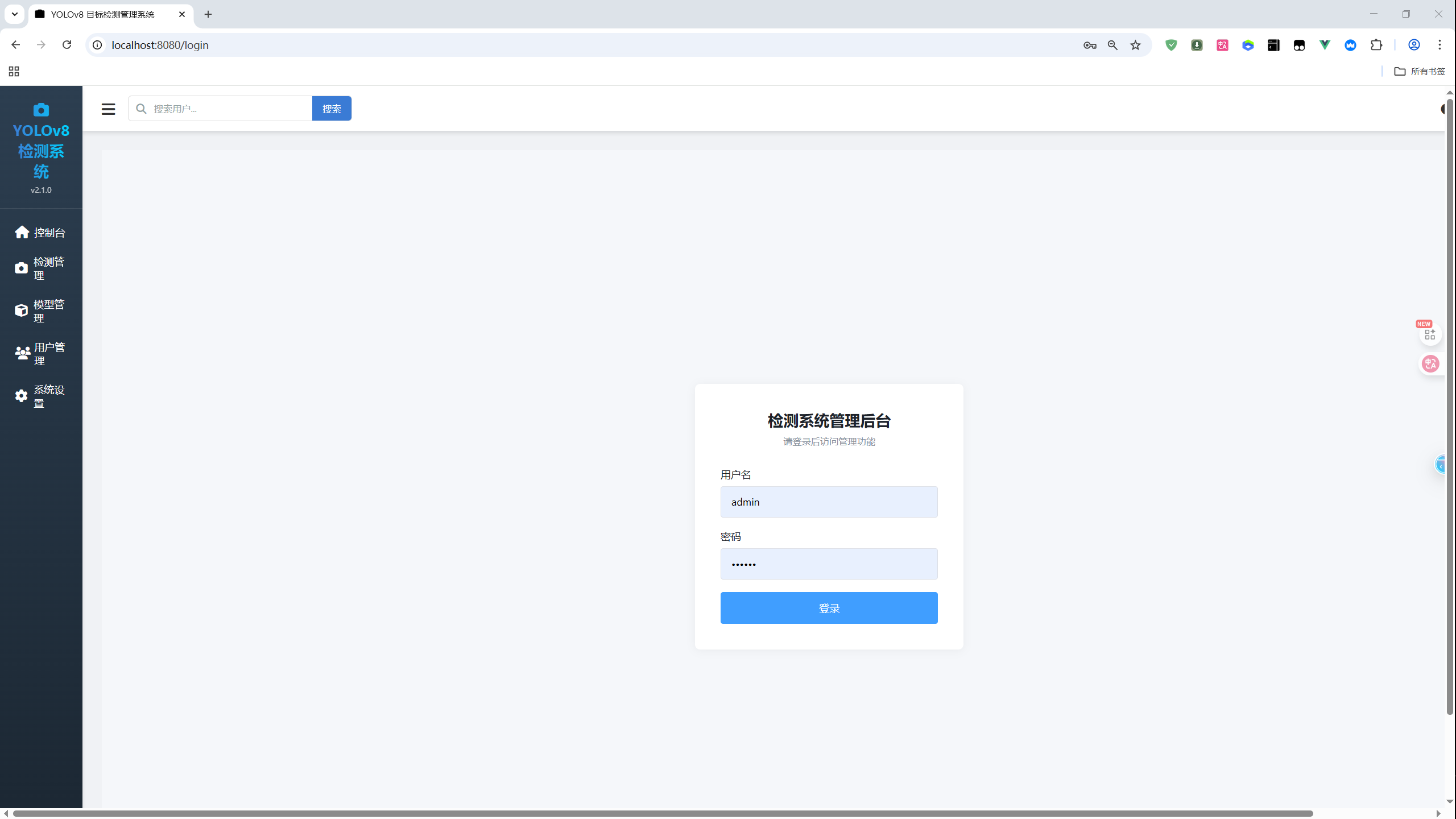Click the 系统设置 gear icon

[x=22, y=396]
